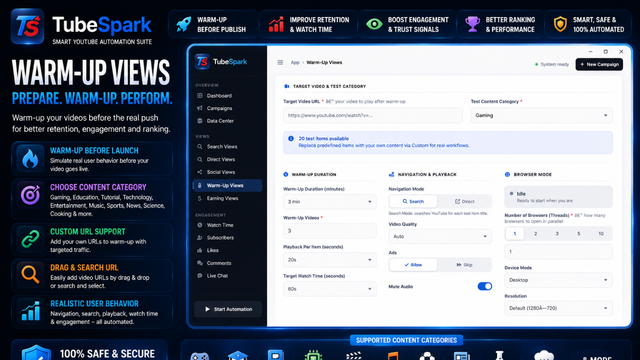Click the Warm-Up Duration section icon

pos(286,174)
